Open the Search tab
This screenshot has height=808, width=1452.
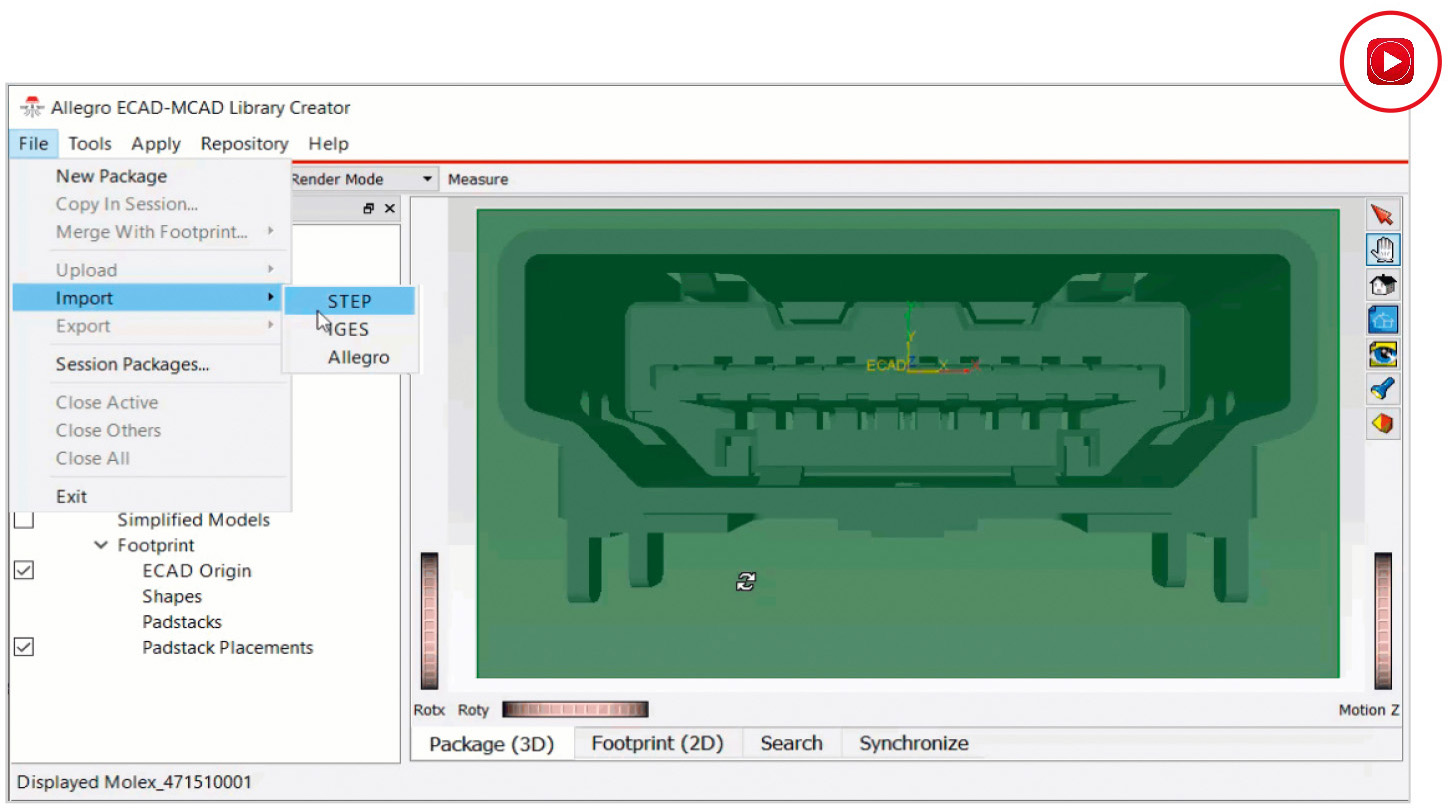click(791, 743)
